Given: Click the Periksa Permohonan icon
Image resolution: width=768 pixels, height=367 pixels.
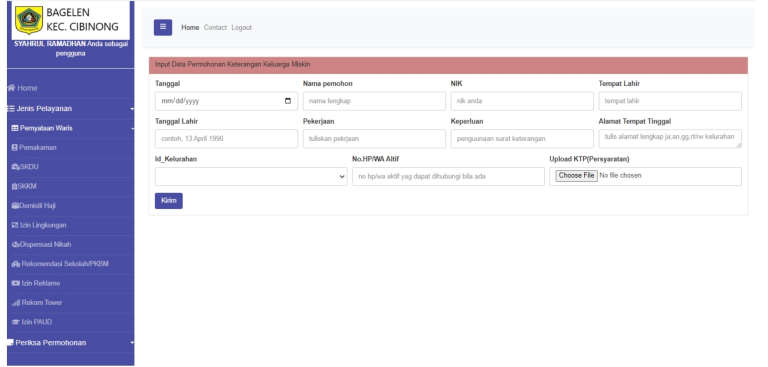Looking at the screenshot, I should 10,343.
